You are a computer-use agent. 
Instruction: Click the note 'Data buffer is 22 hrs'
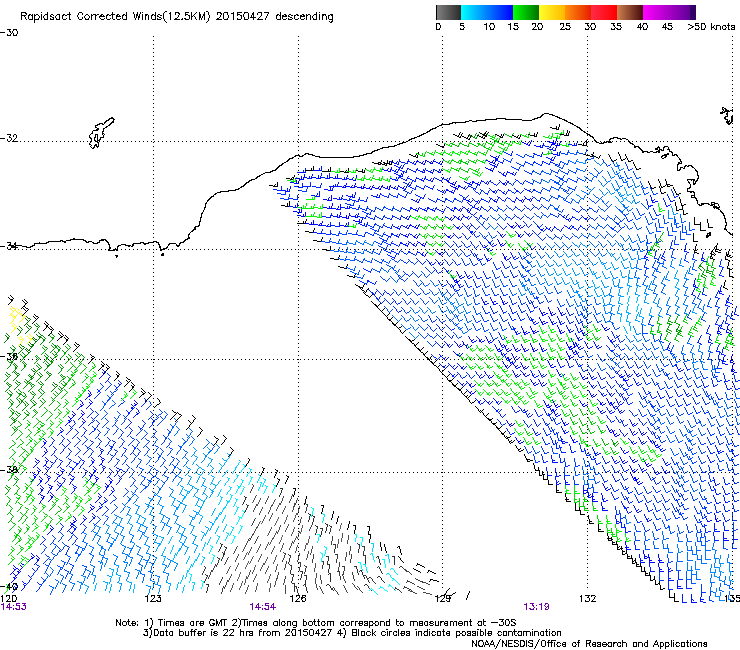[205, 633]
